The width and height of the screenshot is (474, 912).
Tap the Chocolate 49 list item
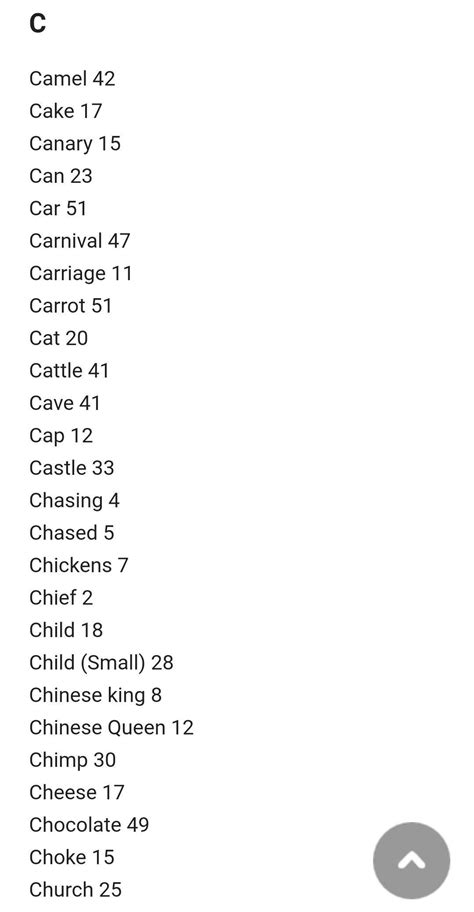(89, 825)
